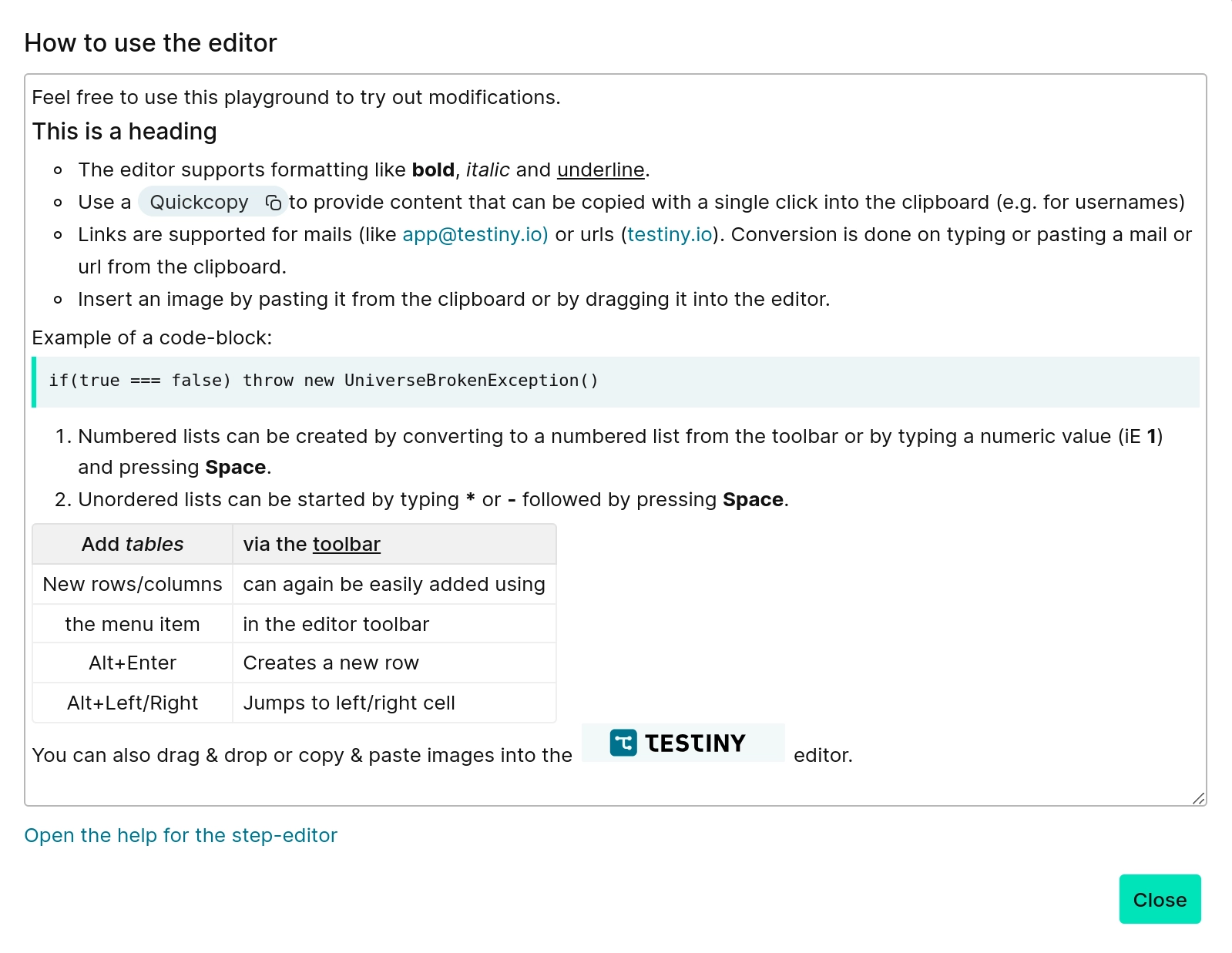This screenshot has height=953, width=1232.
Task: Click the "Jumps to left/right cell" cell
Action: pyautogui.click(x=393, y=703)
